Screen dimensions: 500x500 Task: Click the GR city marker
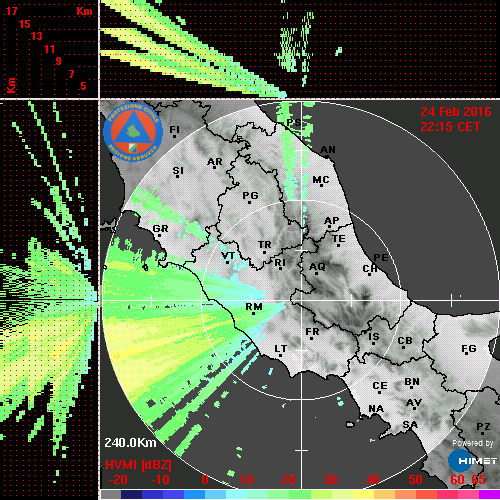(159, 236)
